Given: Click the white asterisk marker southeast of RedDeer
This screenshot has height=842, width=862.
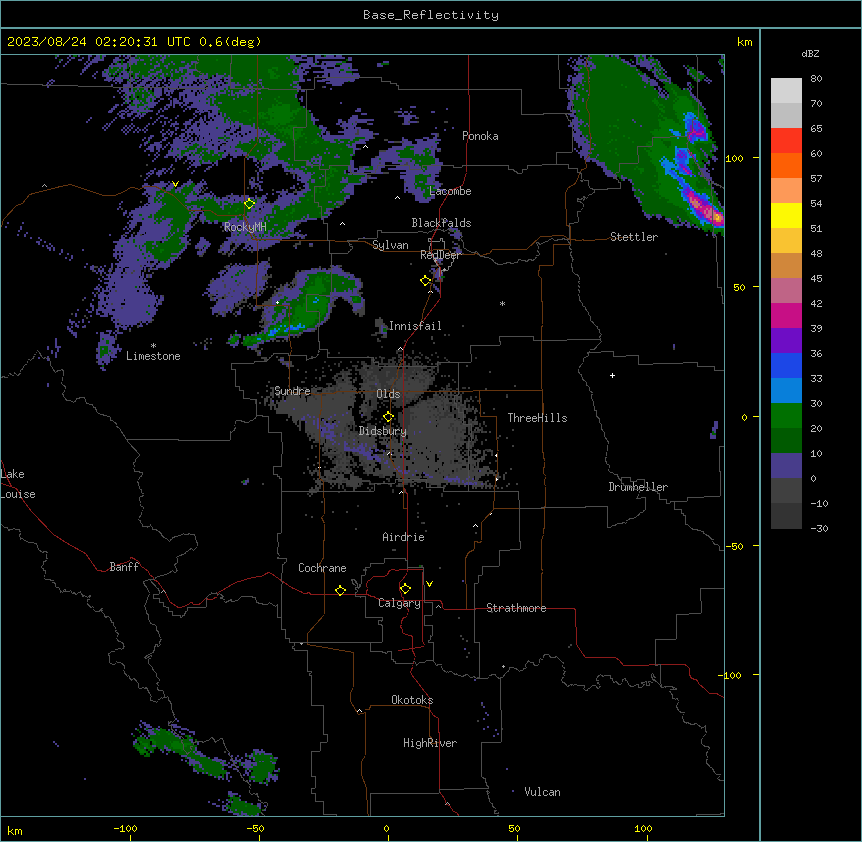Looking at the screenshot, I should (502, 303).
